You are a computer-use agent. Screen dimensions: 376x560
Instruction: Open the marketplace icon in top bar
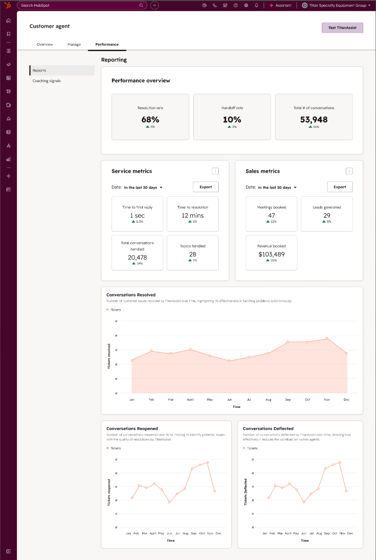(x=225, y=5)
